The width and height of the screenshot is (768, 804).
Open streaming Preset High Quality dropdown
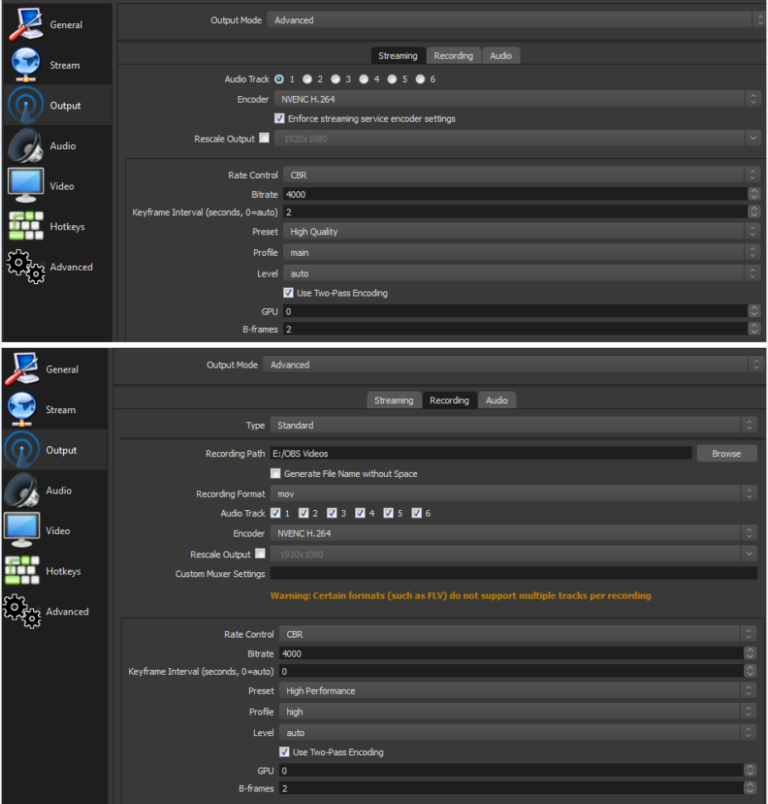[521, 232]
